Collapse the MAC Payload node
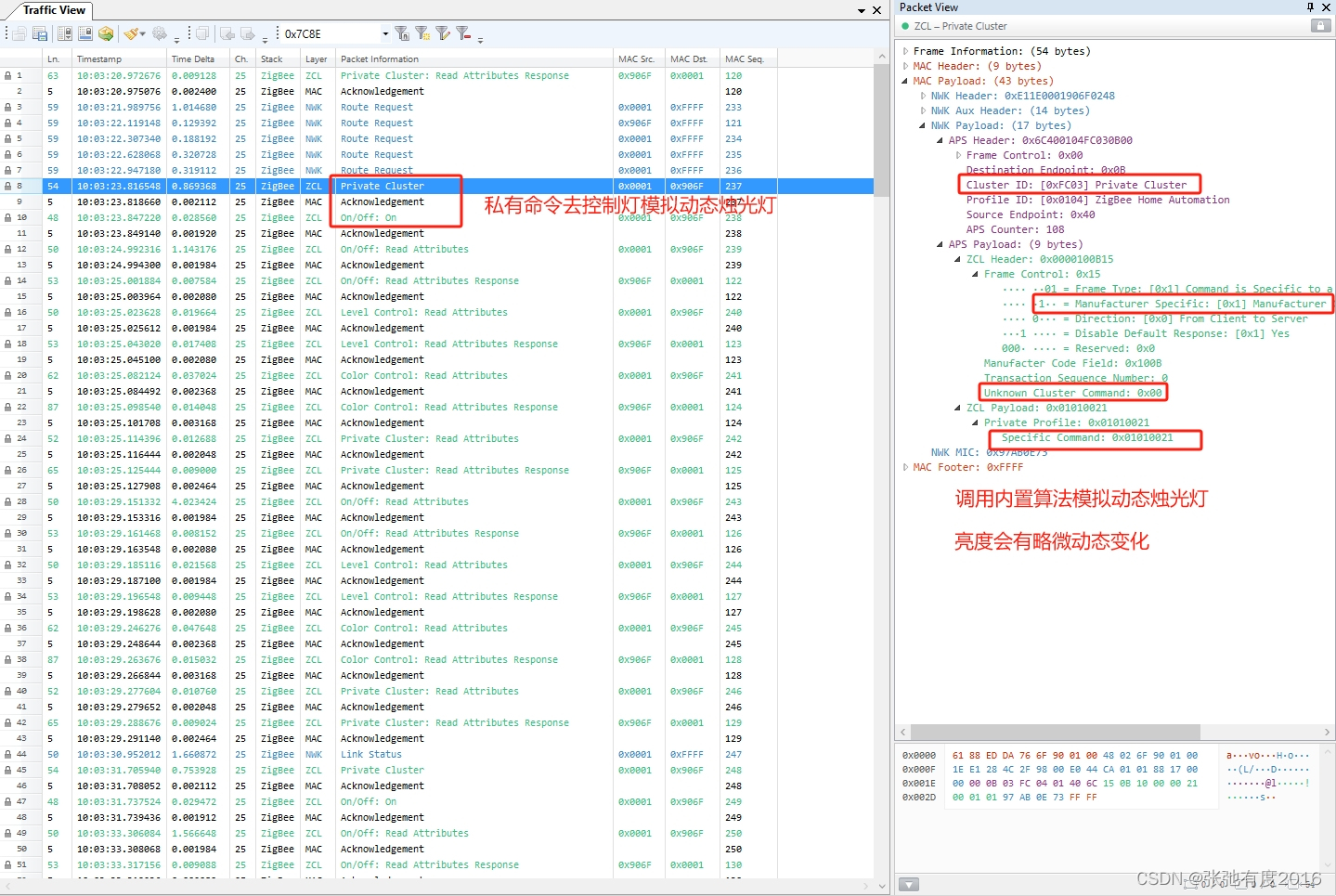Image resolution: width=1336 pixels, height=896 pixels. click(905, 81)
